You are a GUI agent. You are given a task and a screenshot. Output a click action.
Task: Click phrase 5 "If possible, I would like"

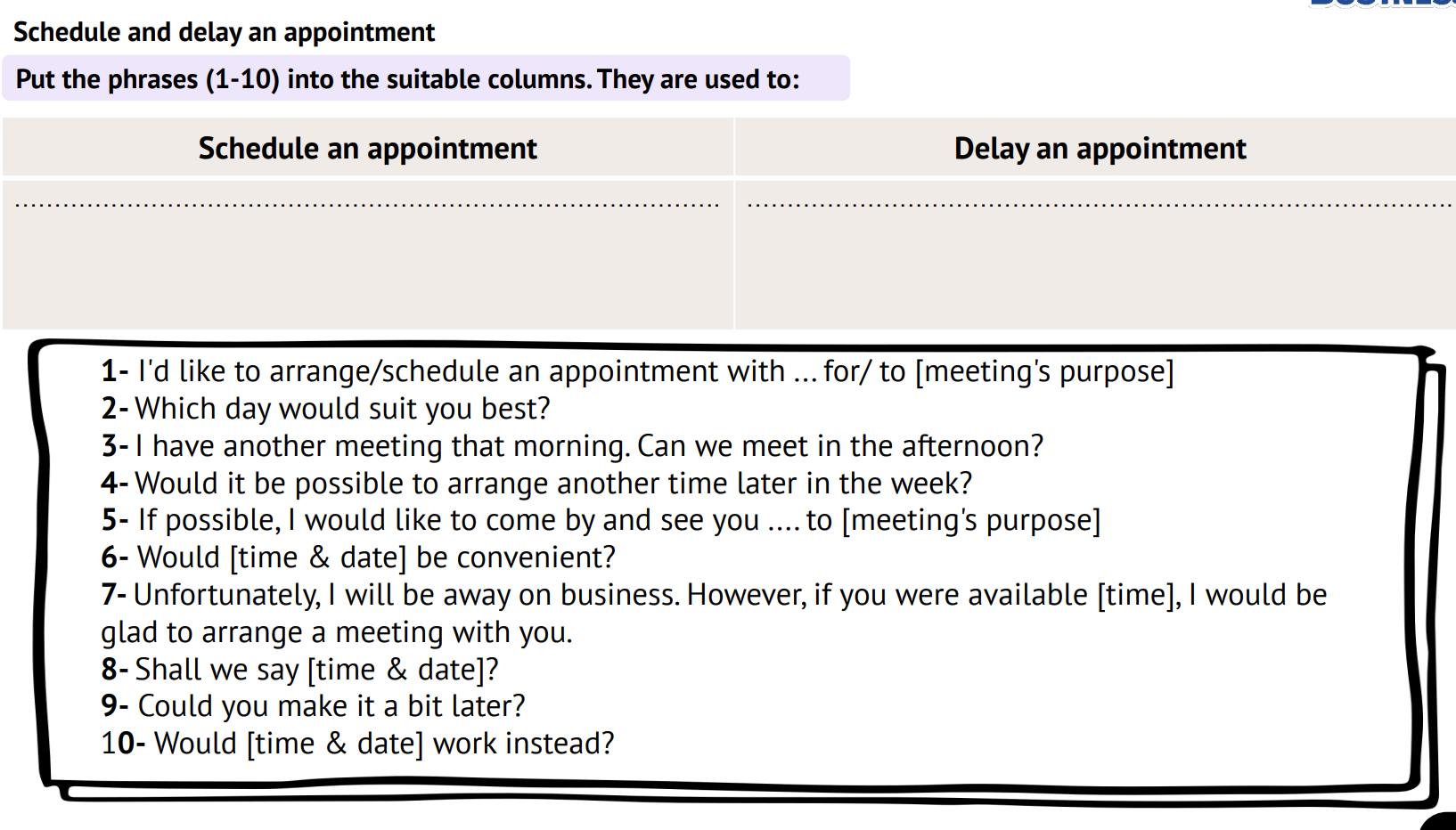tap(601, 520)
